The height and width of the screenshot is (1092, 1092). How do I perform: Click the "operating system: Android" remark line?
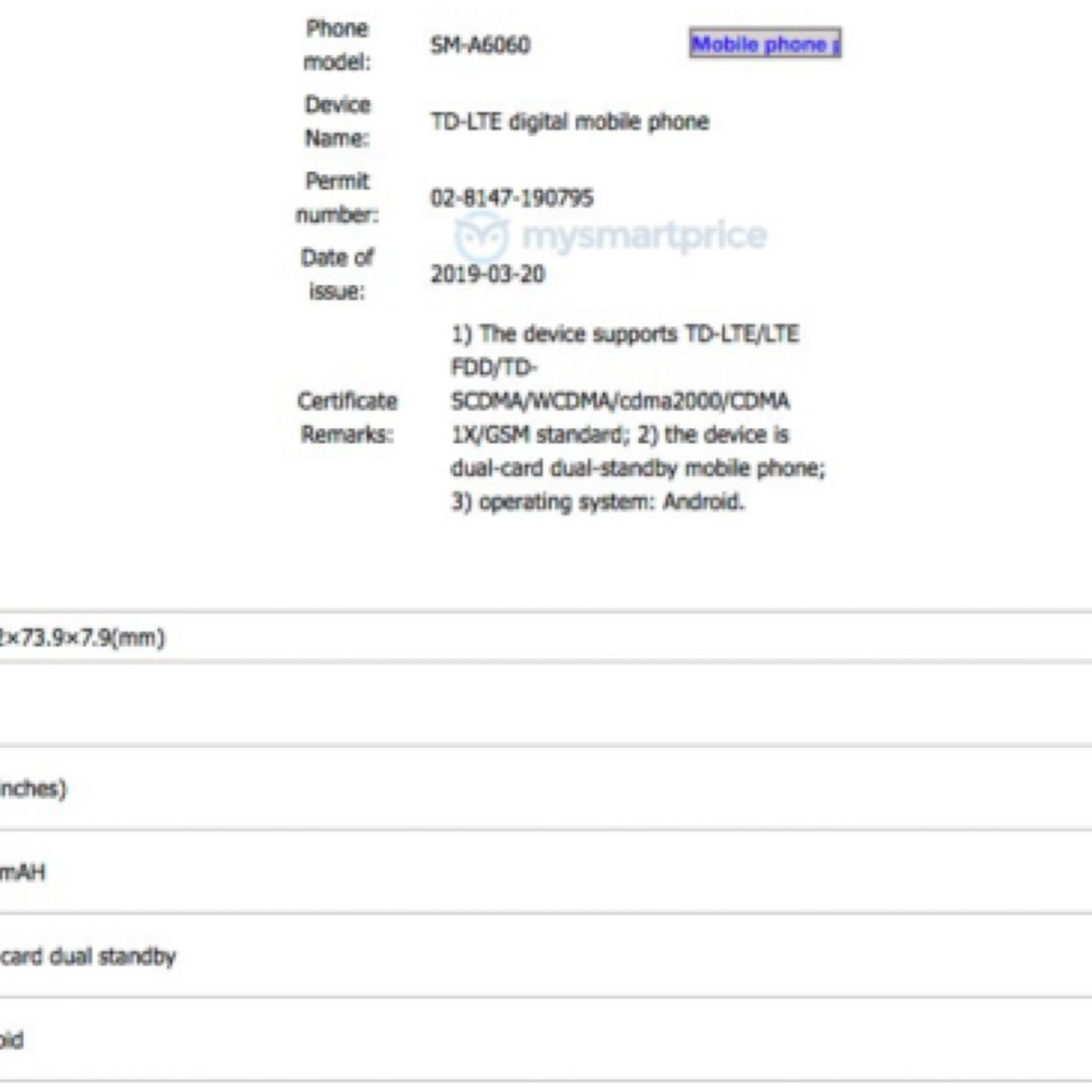(597, 502)
